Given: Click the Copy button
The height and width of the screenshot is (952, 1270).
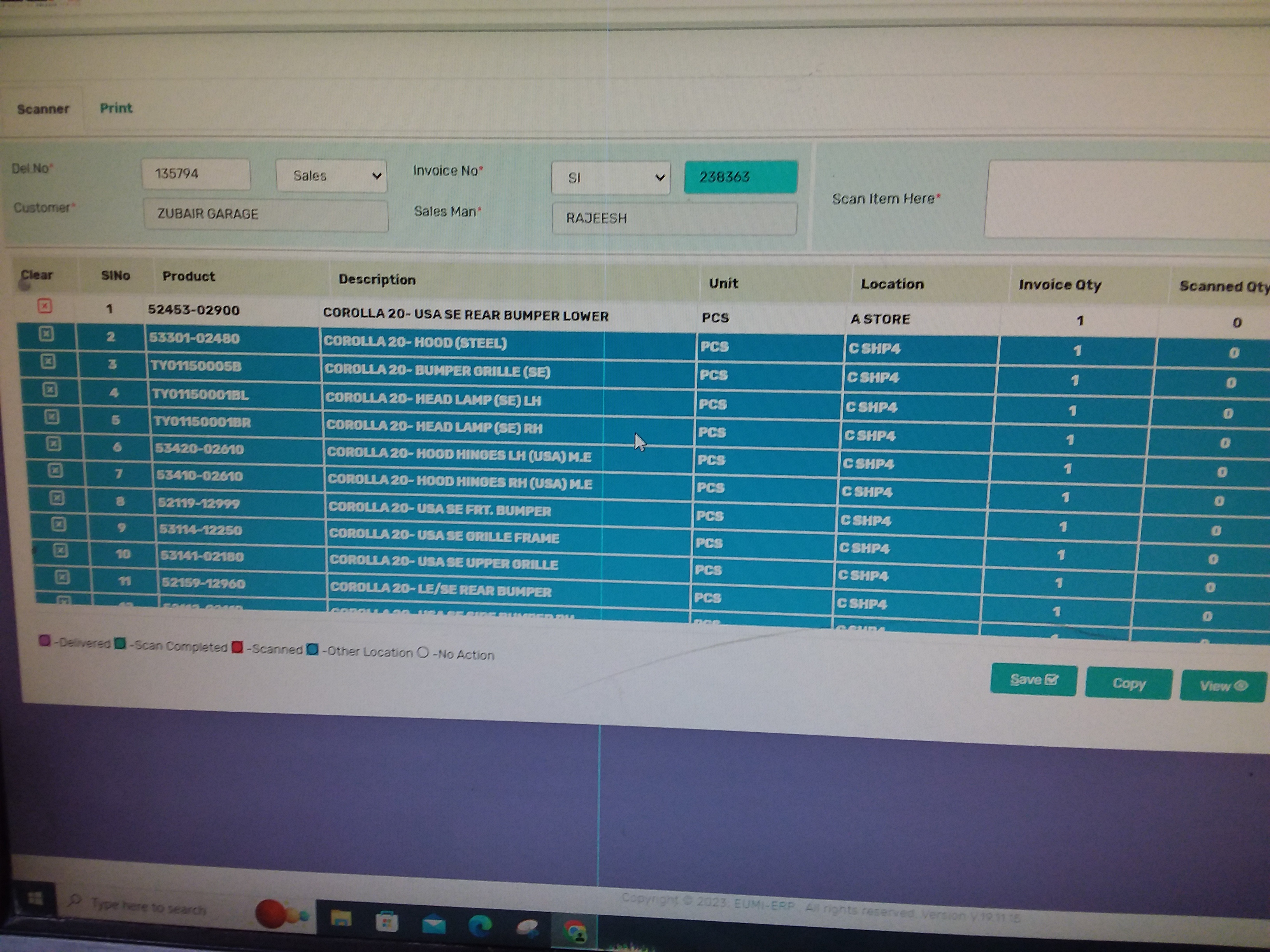Looking at the screenshot, I should [x=1128, y=683].
